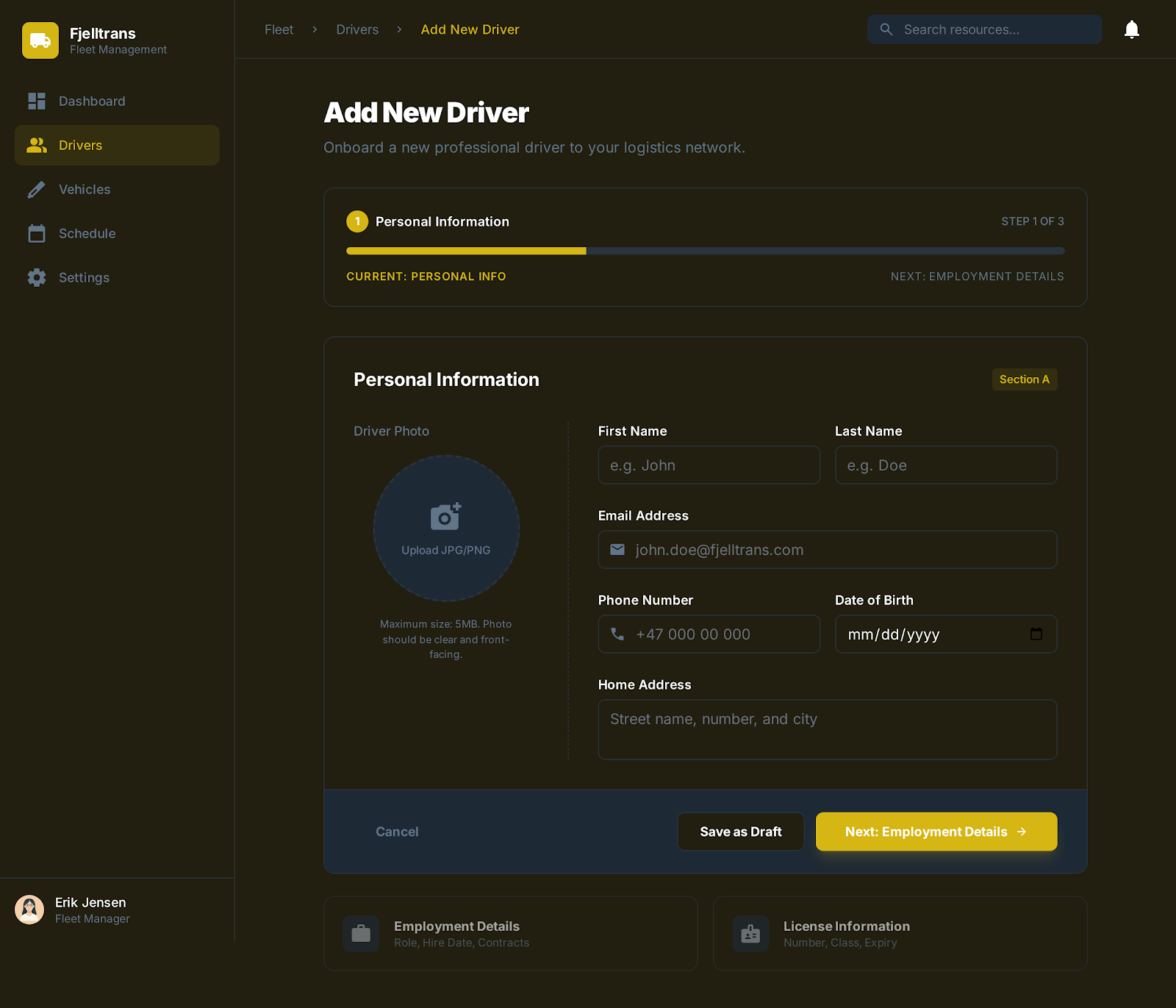The image size is (1176, 1008).
Task: Open the Settings gear icon
Action: pyautogui.click(x=37, y=277)
